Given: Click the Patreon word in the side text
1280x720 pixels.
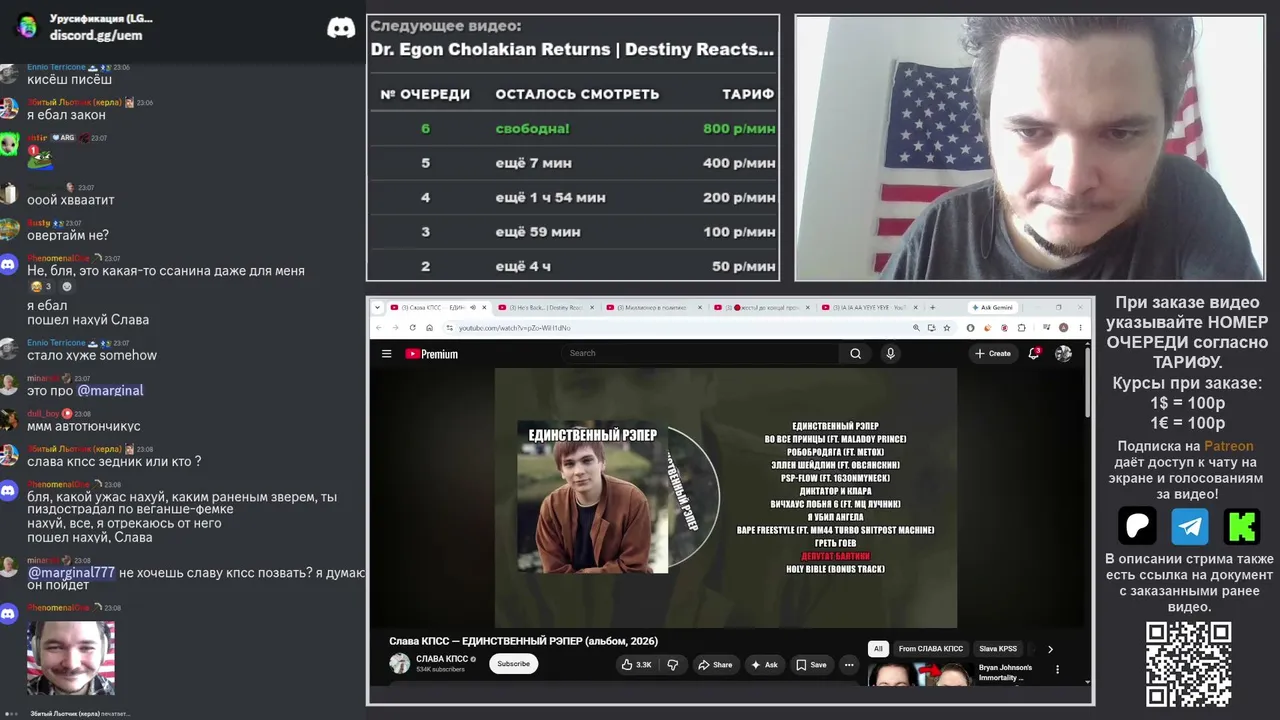Looking at the screenshot, I should point(1228,446).
